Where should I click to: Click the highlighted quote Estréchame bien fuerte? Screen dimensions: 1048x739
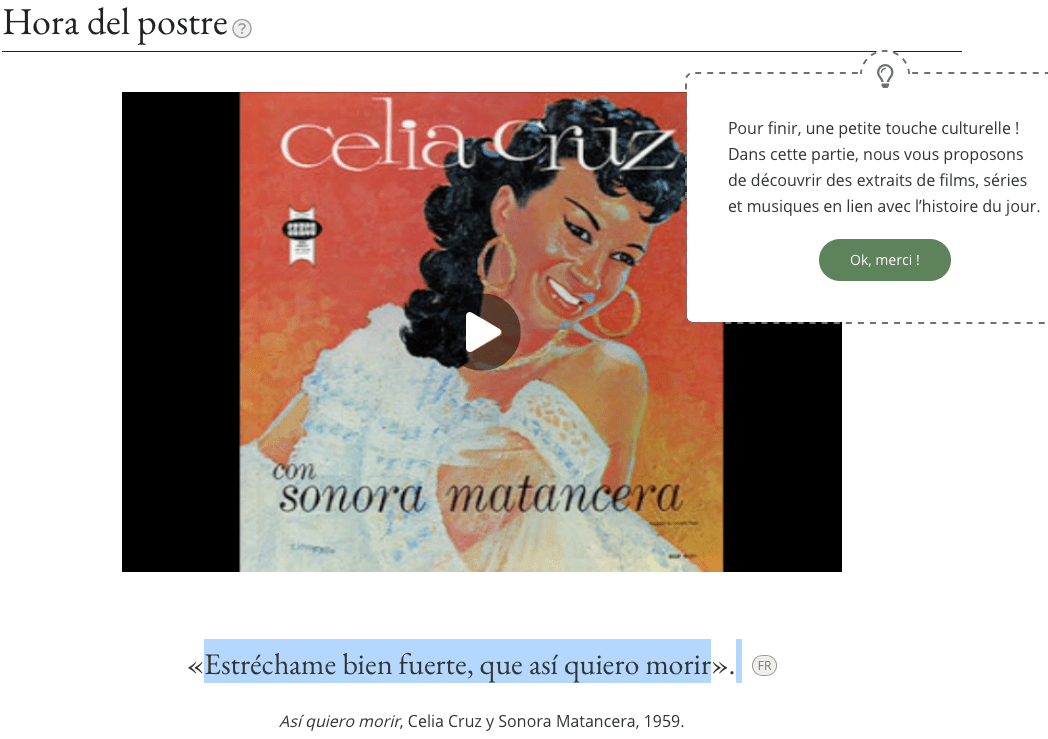(457, 666)
